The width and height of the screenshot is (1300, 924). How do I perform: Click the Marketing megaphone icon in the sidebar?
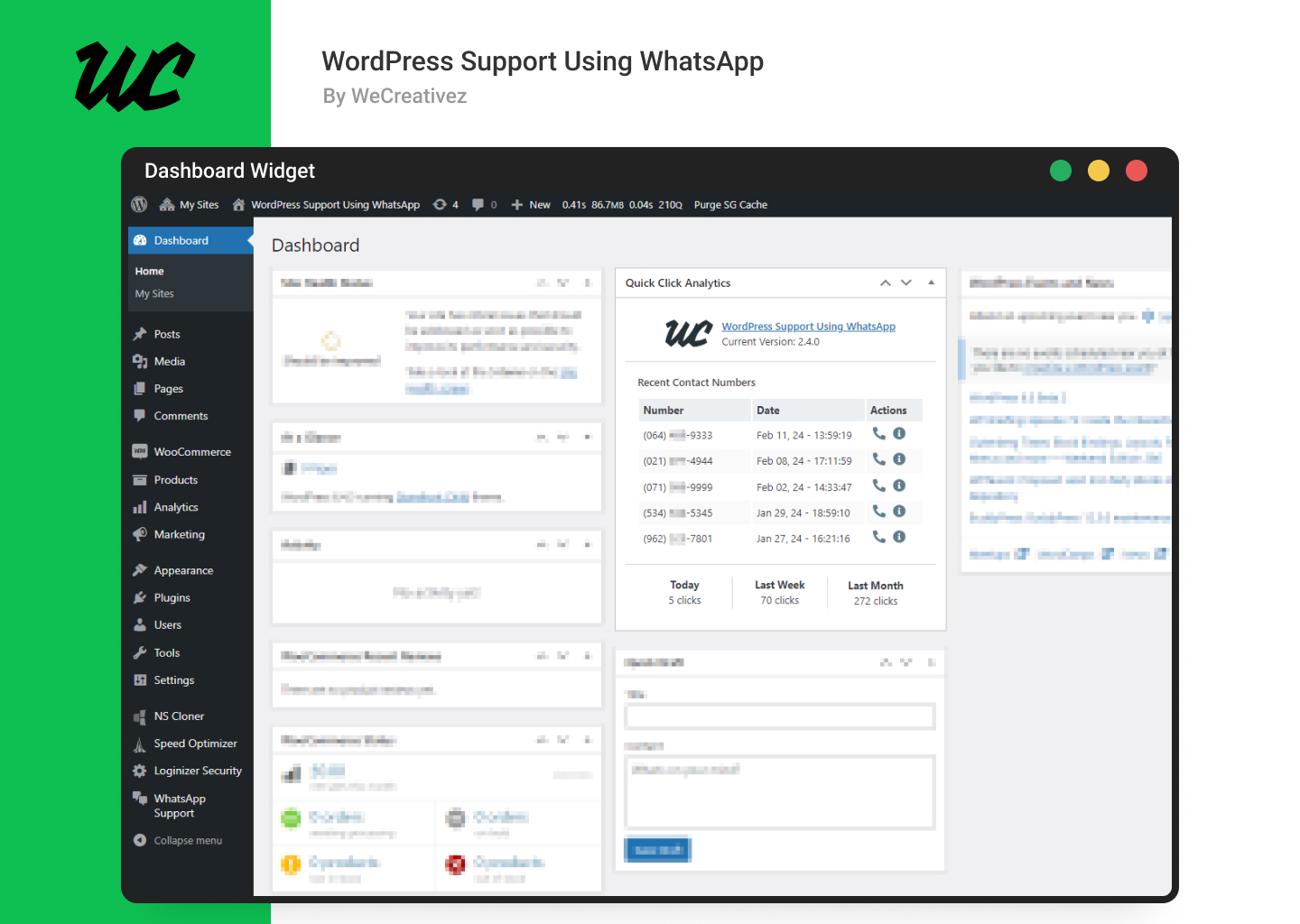tap(140, 534)
